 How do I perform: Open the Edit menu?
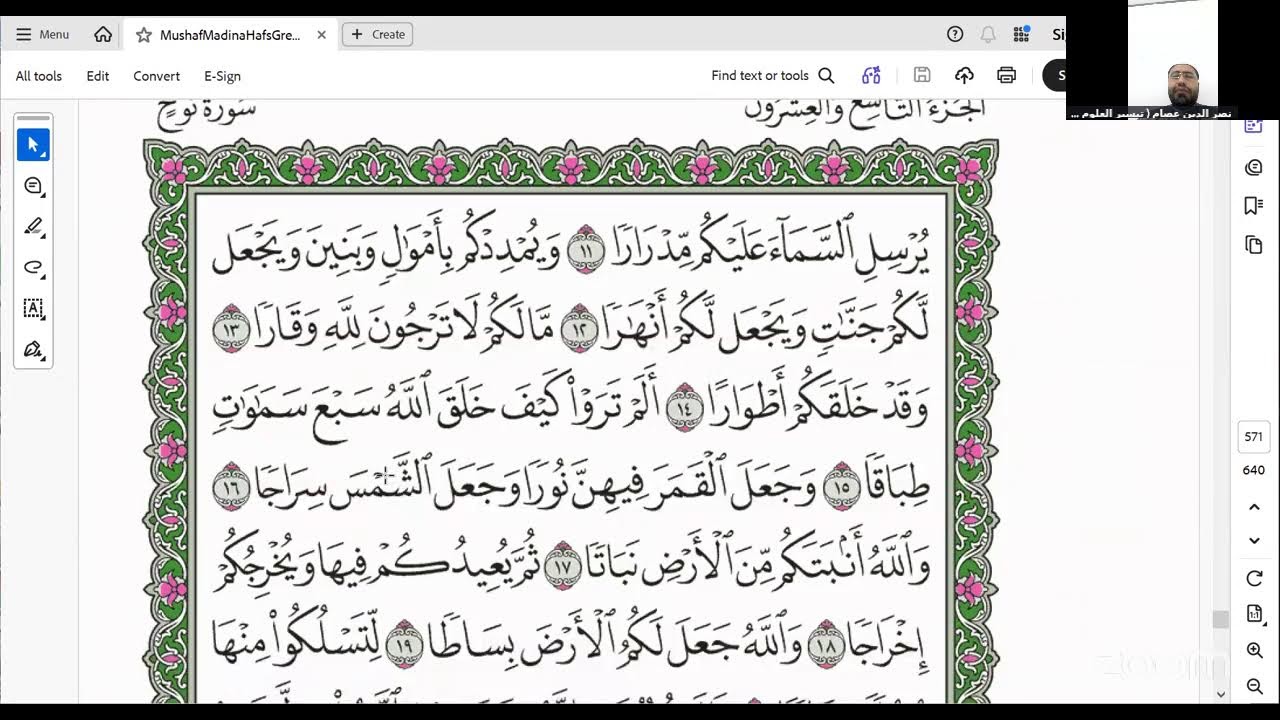pos(98,76)
